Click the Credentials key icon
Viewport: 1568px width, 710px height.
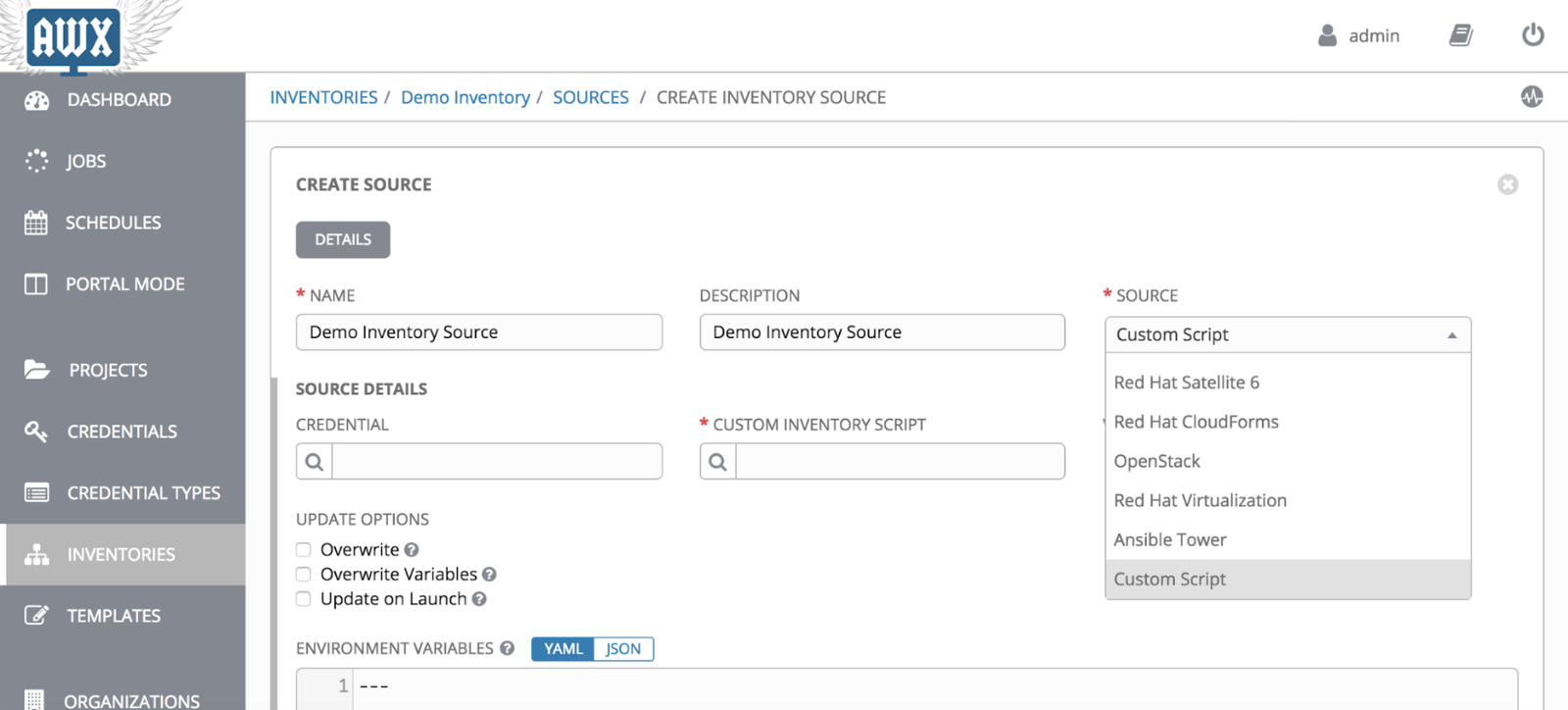coord(36,431)
